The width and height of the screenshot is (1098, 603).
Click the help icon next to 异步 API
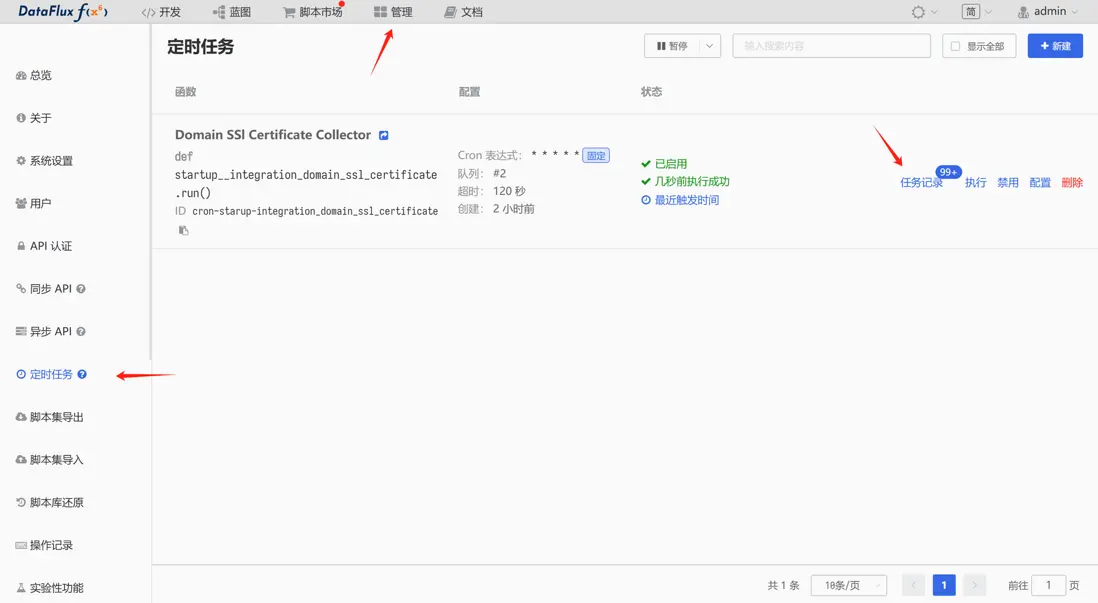(81, 331)
